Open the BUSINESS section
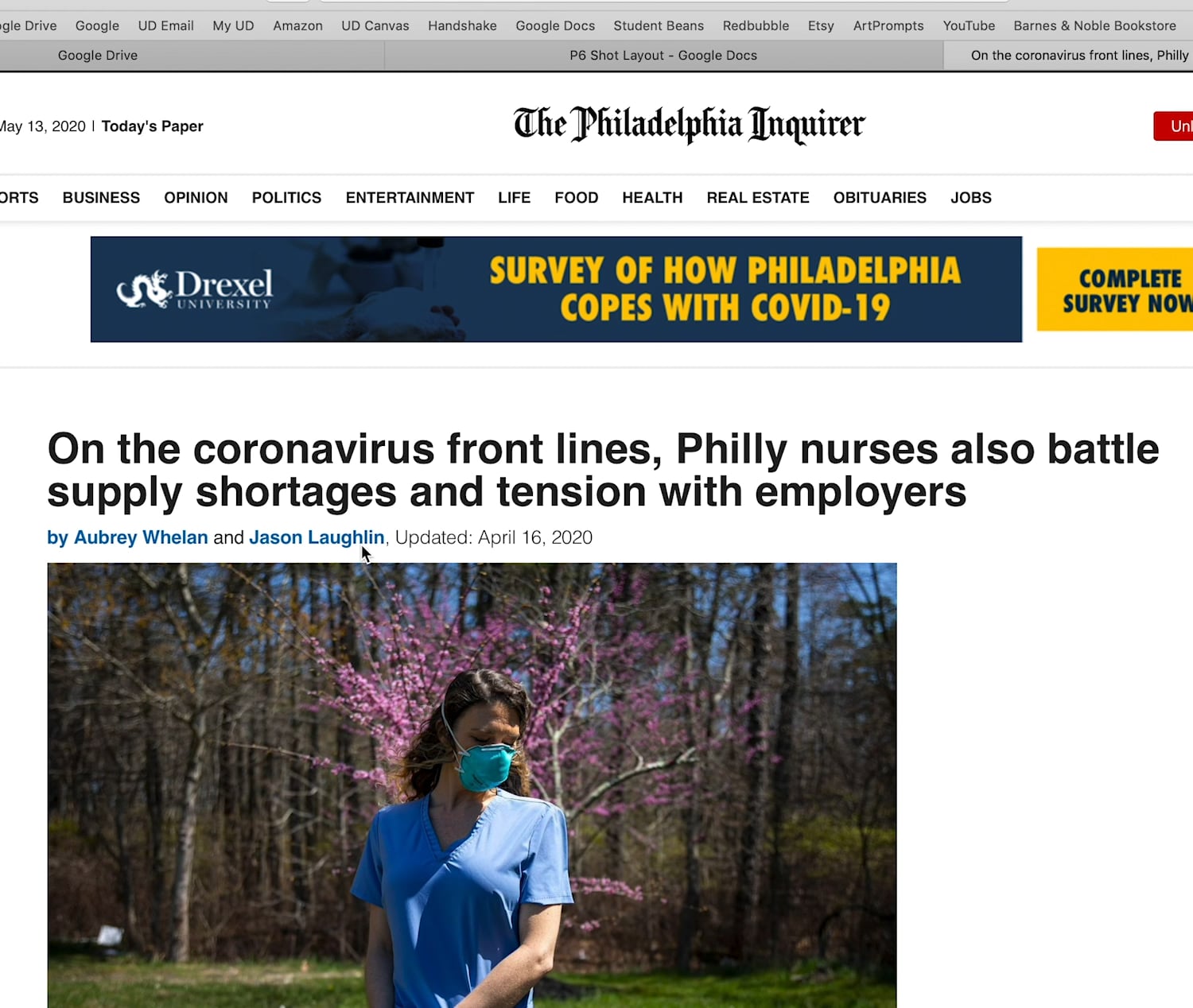 point(101,197)
